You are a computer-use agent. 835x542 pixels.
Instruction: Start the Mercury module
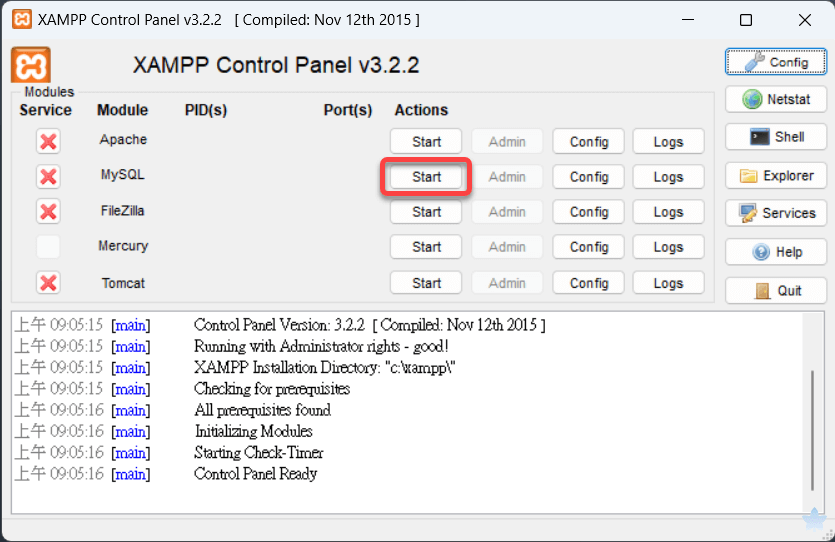pyautogui.click(x=426, y=247)
